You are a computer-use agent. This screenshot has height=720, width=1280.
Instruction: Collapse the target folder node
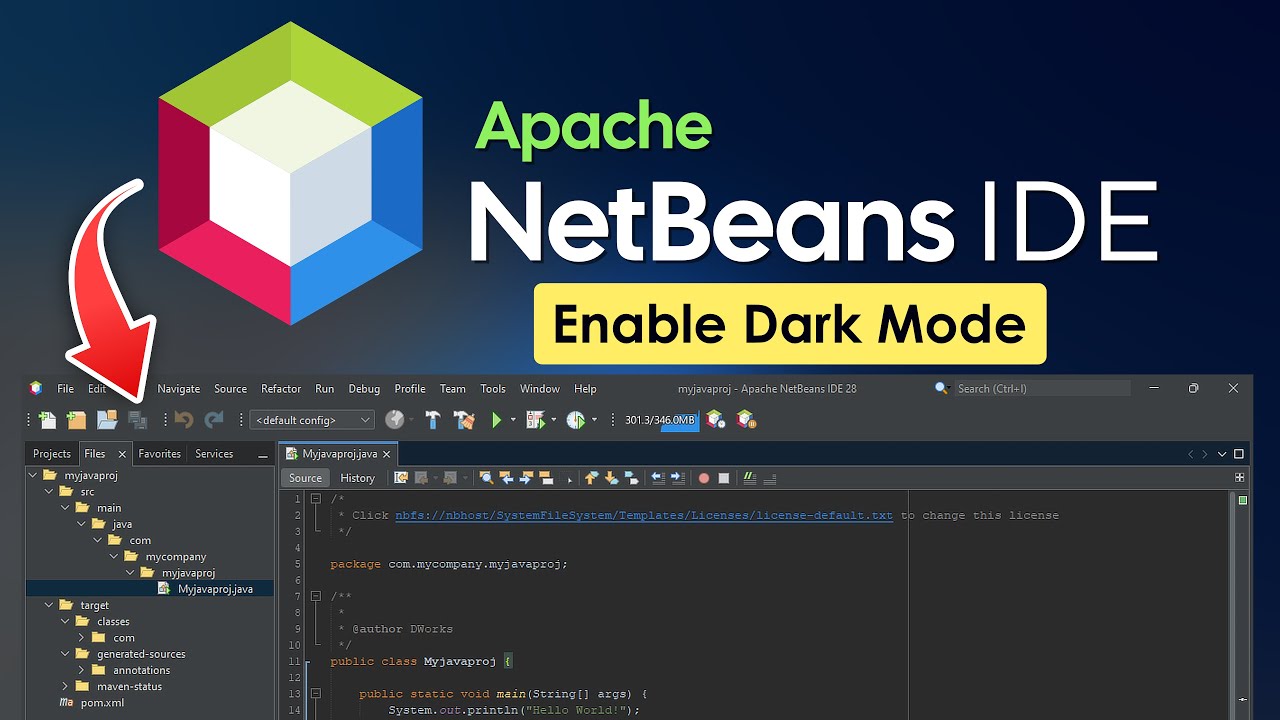[49, 605]
